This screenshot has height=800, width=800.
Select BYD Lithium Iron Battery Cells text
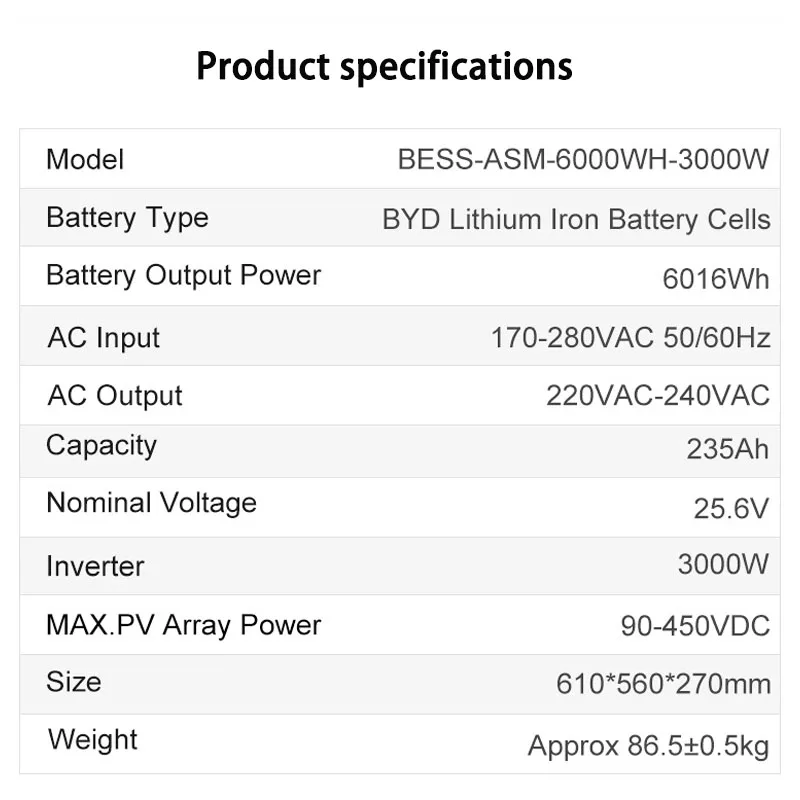pyautogui.click(x=576, y=220)
